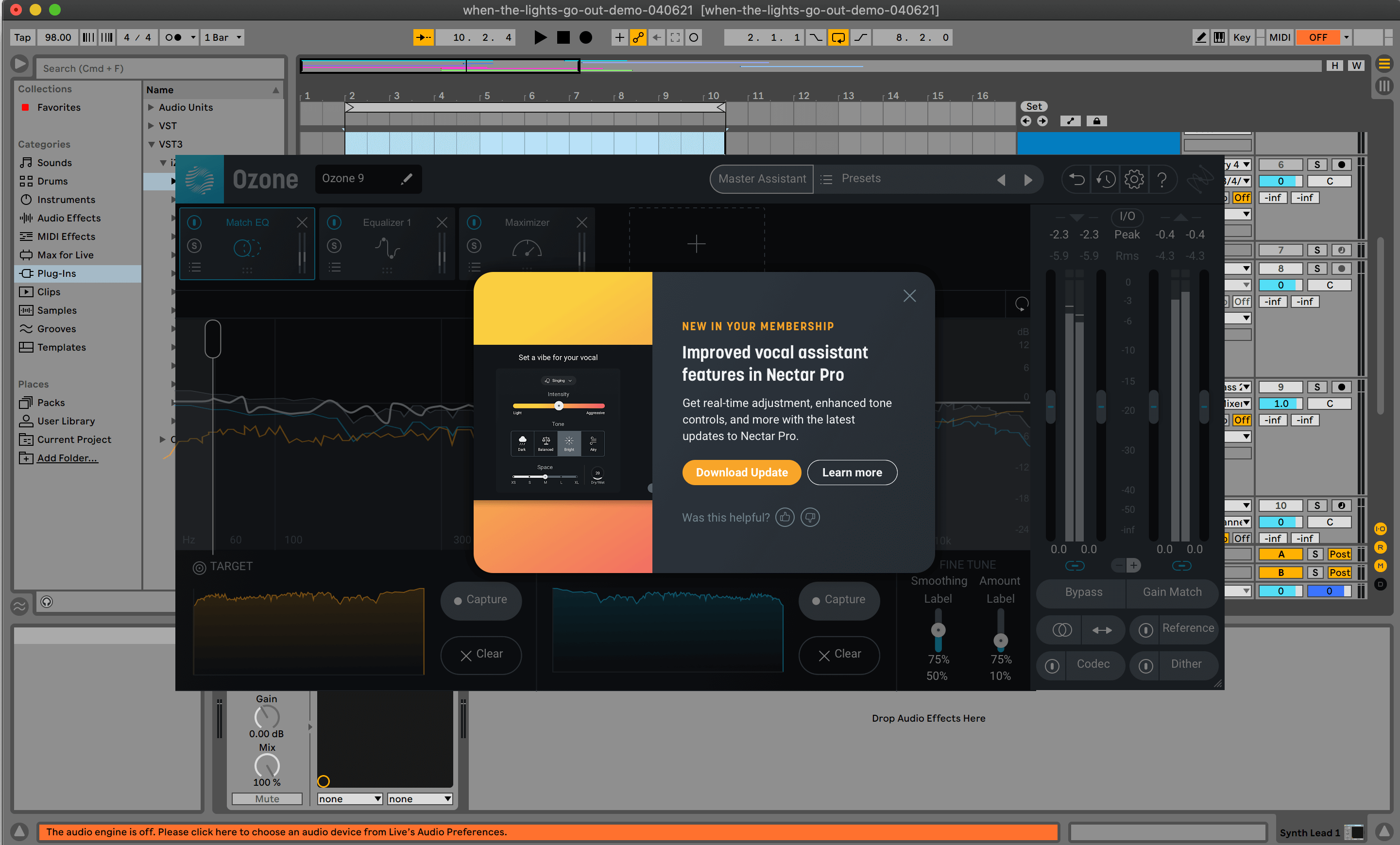Viewport: 1400px width, 845px height.
Task: Toggle the Match EQ module power button
Action: coord(194,222)
